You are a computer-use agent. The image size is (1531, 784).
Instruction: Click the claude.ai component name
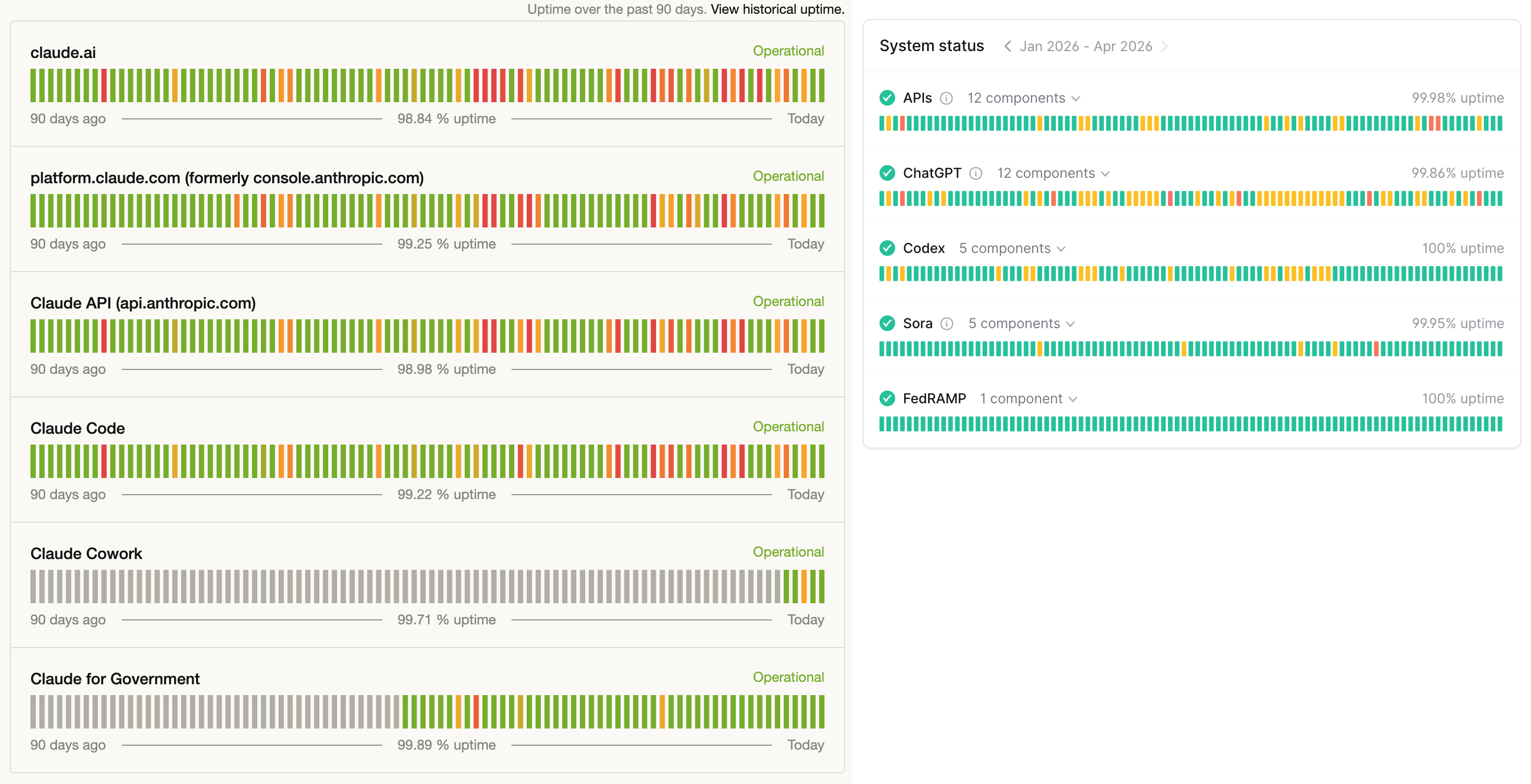coord(63,52)
